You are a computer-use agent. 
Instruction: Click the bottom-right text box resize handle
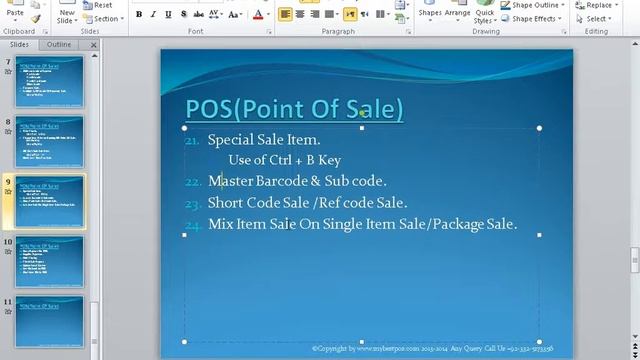pos(539,342)
